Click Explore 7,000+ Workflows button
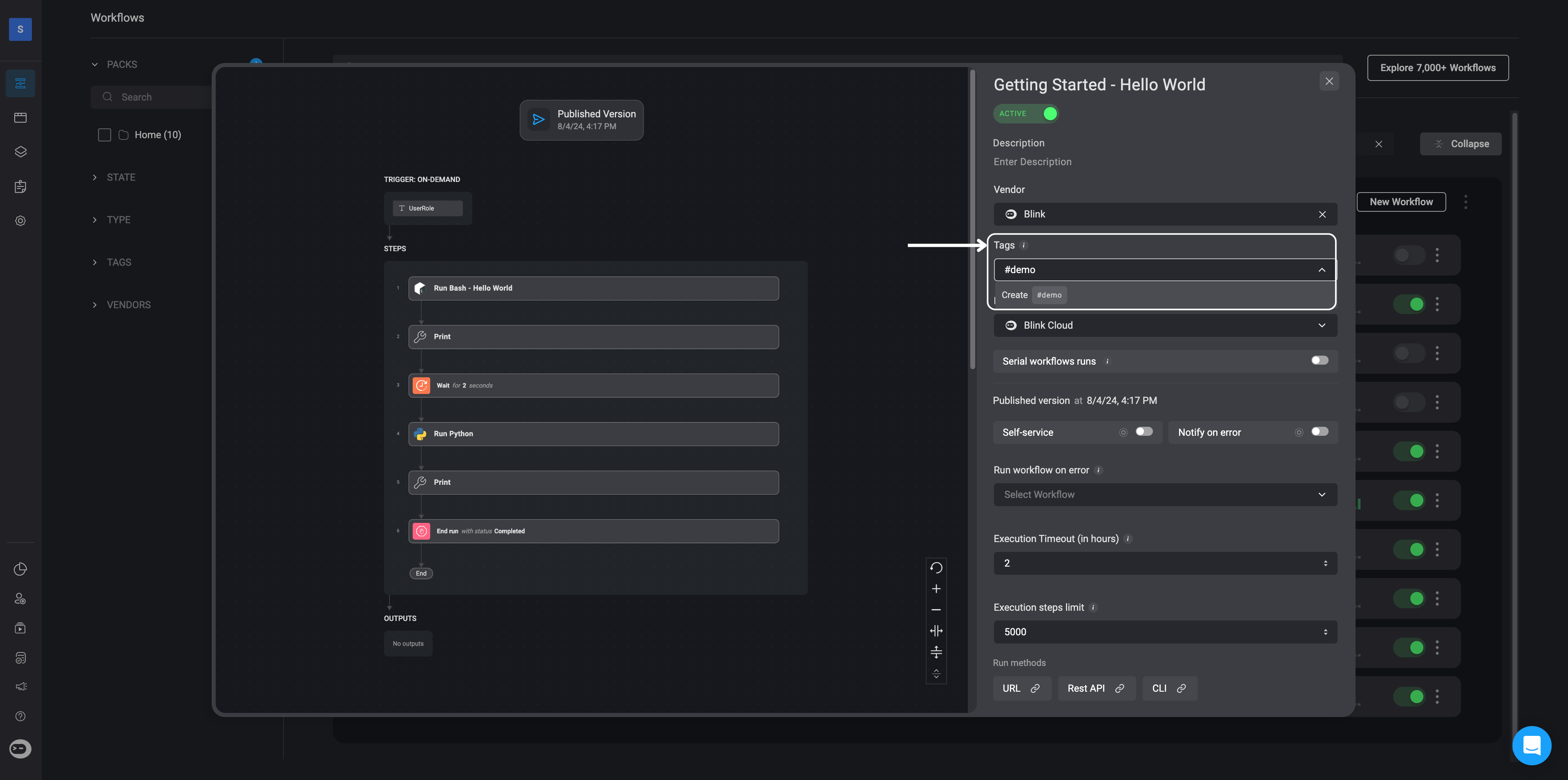 coord(1438,67)
